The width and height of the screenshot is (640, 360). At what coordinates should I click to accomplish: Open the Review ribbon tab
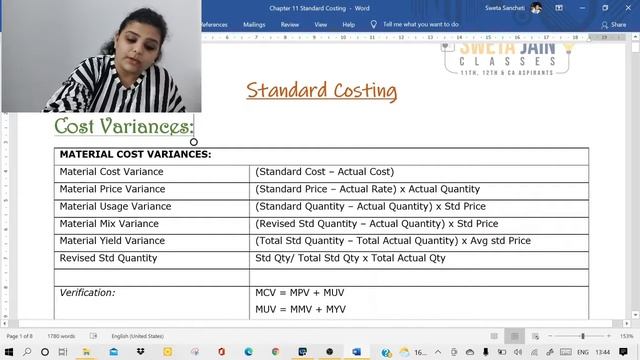[289, 24]
